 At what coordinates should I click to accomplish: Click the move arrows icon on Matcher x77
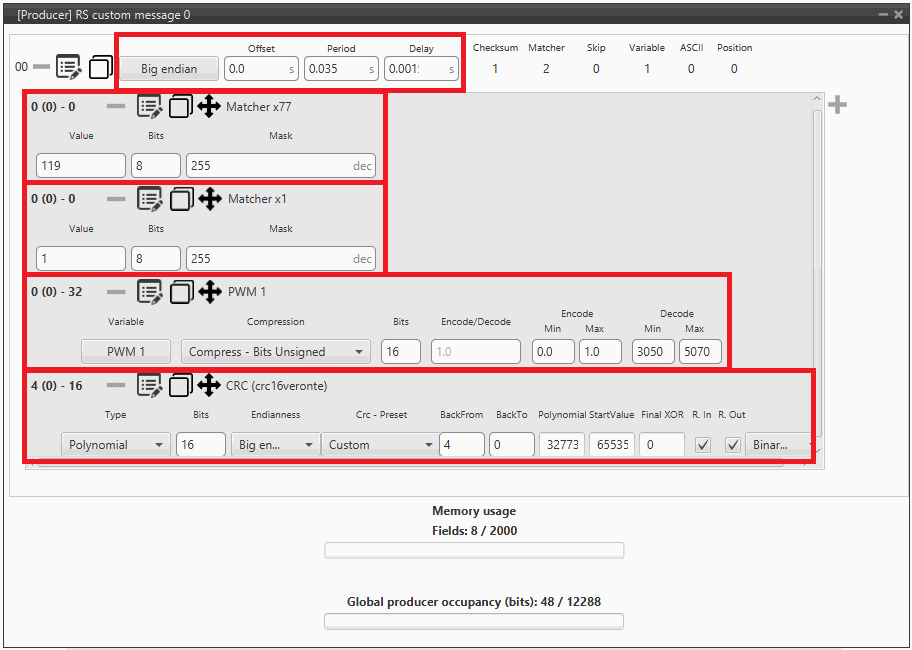point(209,107)
